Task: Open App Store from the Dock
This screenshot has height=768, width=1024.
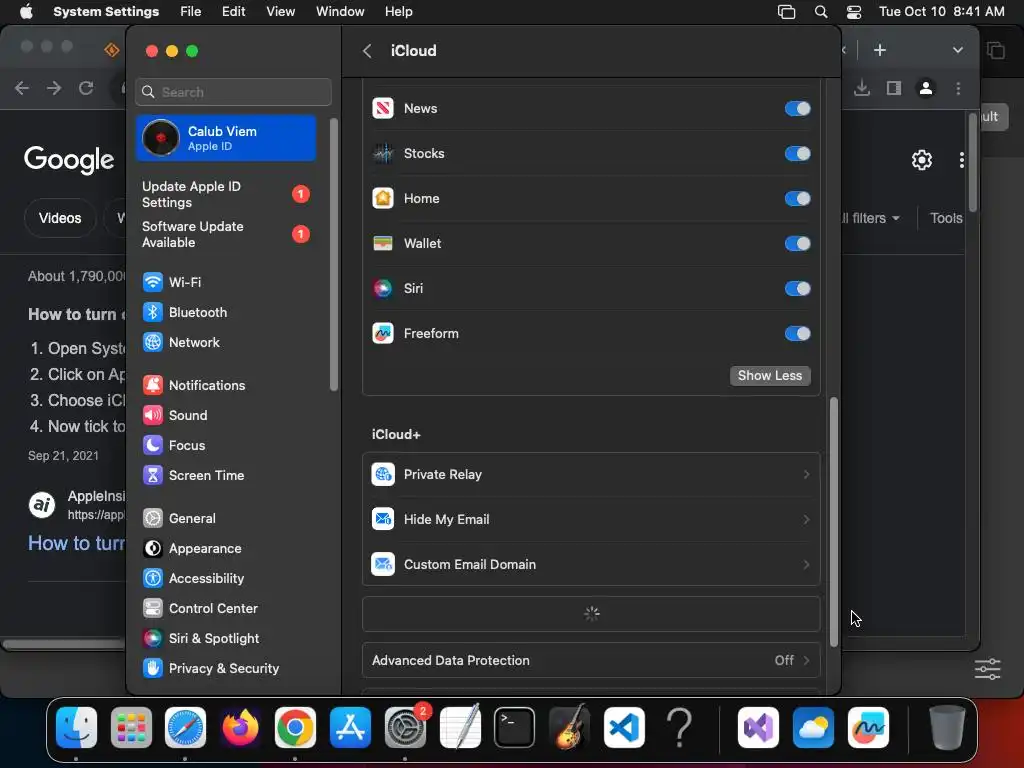Action: 350,728
